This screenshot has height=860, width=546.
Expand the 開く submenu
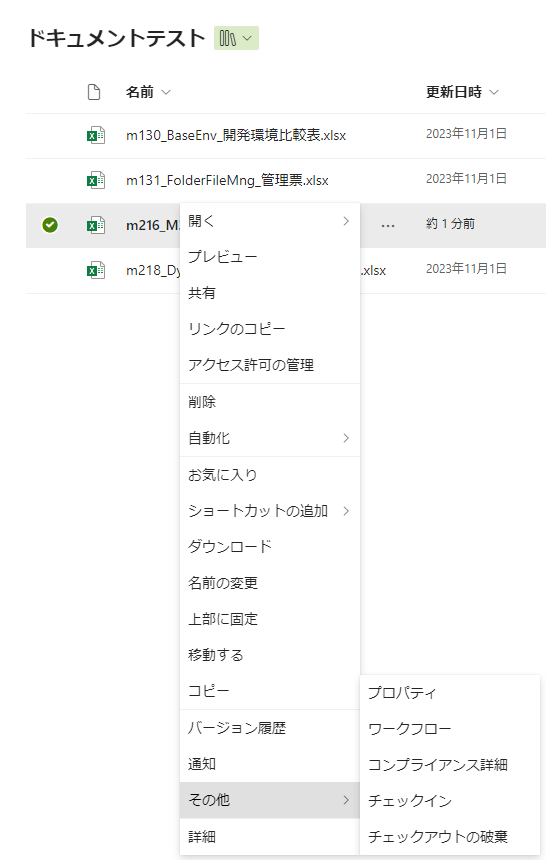269,221
